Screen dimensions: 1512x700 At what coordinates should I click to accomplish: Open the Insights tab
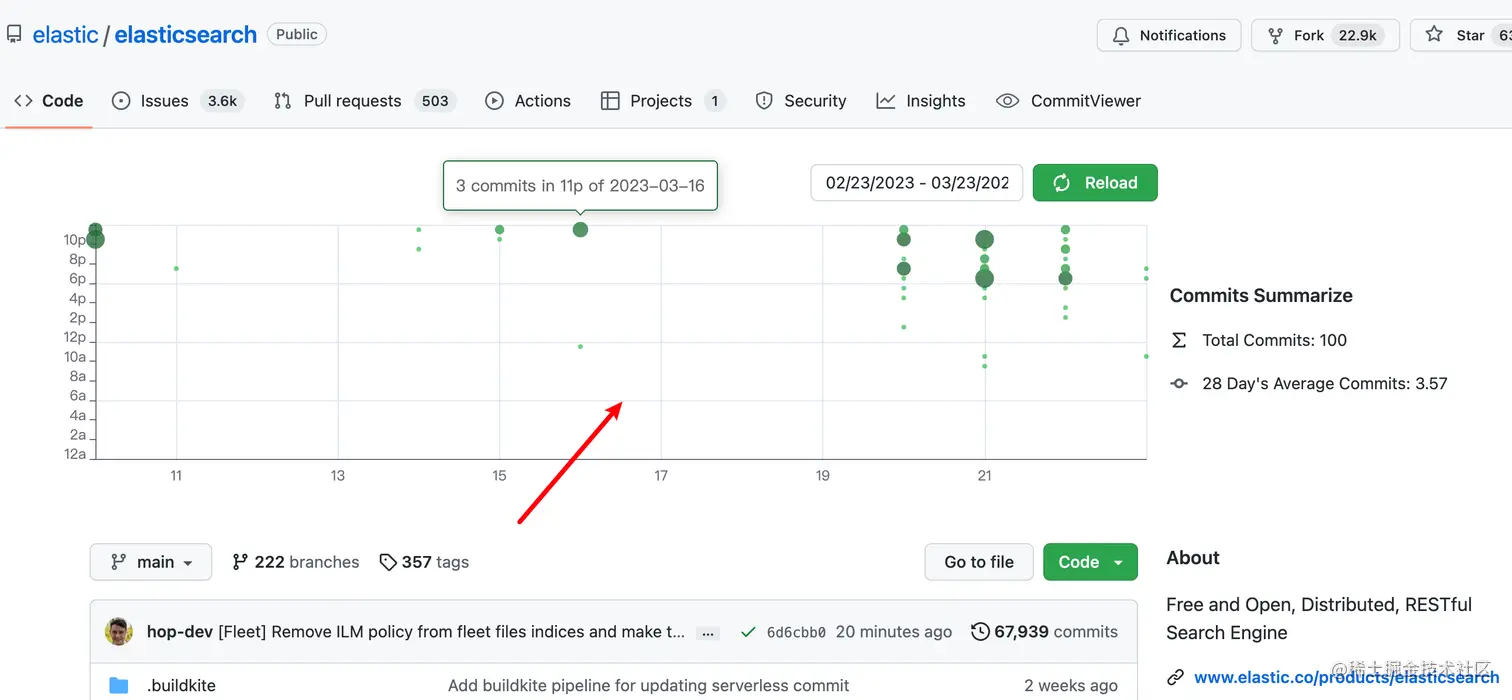(921, 101)
